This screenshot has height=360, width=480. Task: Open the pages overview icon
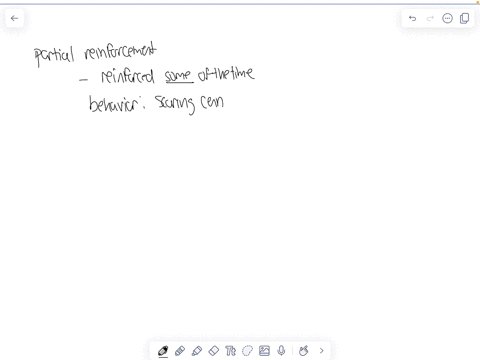(x=464, y=18)
